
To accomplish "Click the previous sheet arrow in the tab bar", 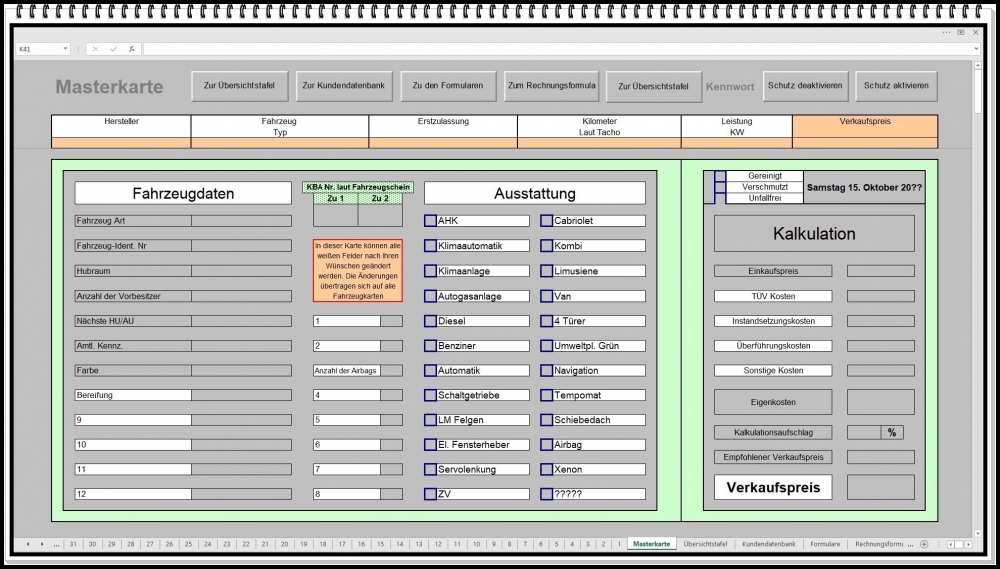I will click(28, 544).
